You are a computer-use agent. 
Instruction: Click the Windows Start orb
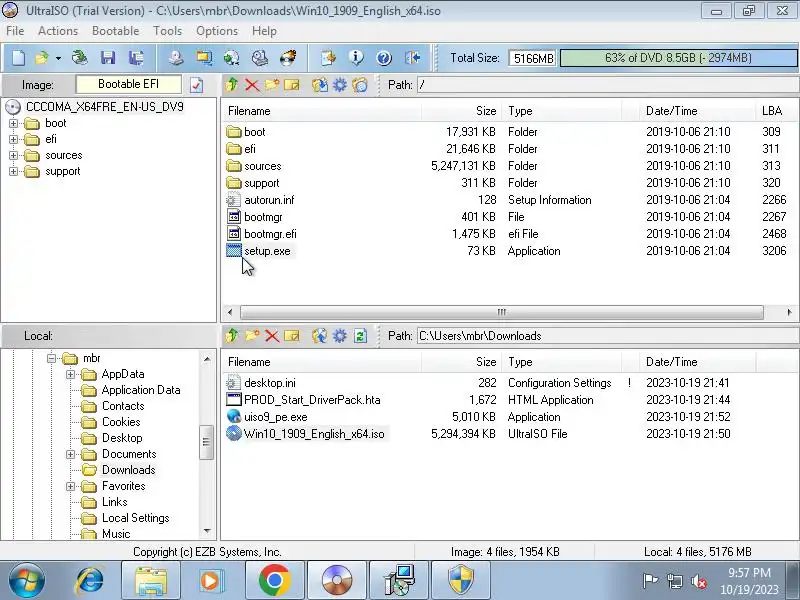[27, 580]
